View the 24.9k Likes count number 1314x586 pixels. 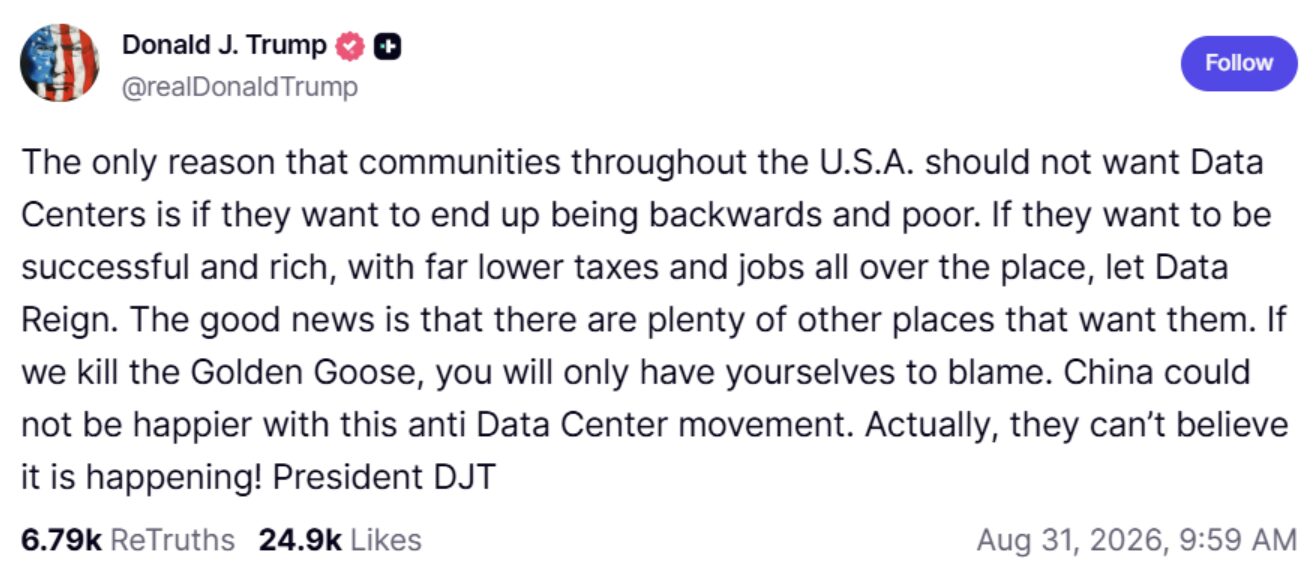[300, 541]
